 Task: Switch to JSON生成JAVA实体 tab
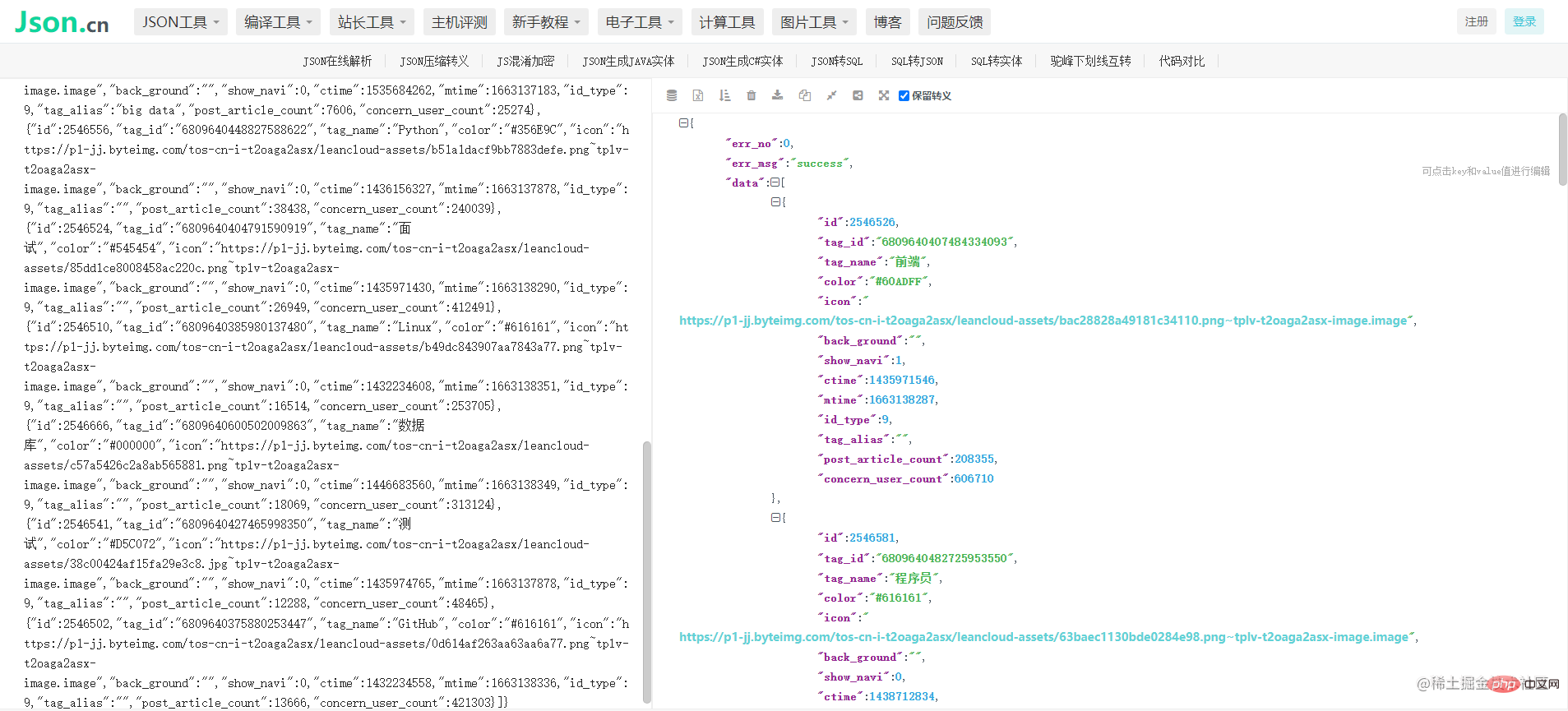pyautogui.click(x=628, y=61)
